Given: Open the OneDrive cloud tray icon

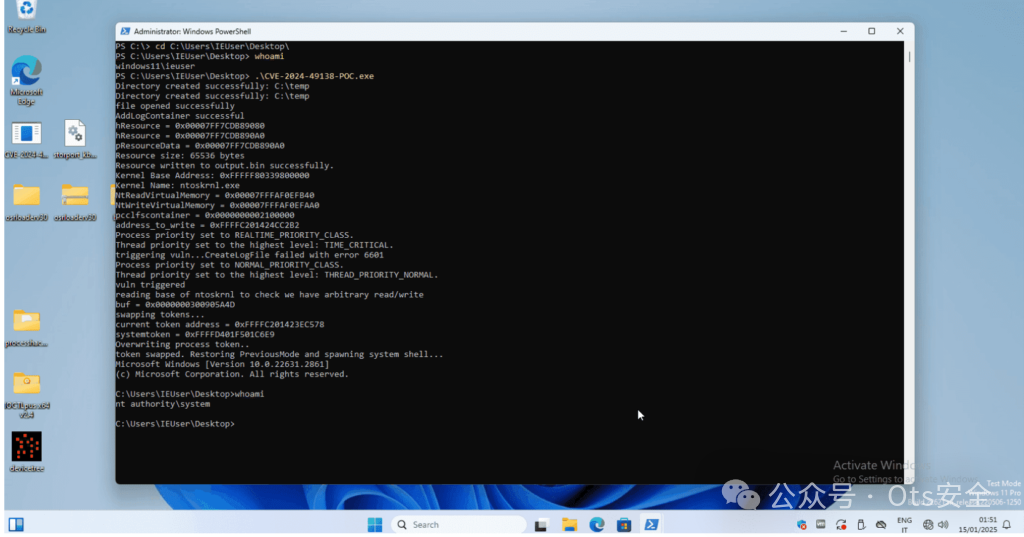Looking at the screenshot, I should (881, 525).
